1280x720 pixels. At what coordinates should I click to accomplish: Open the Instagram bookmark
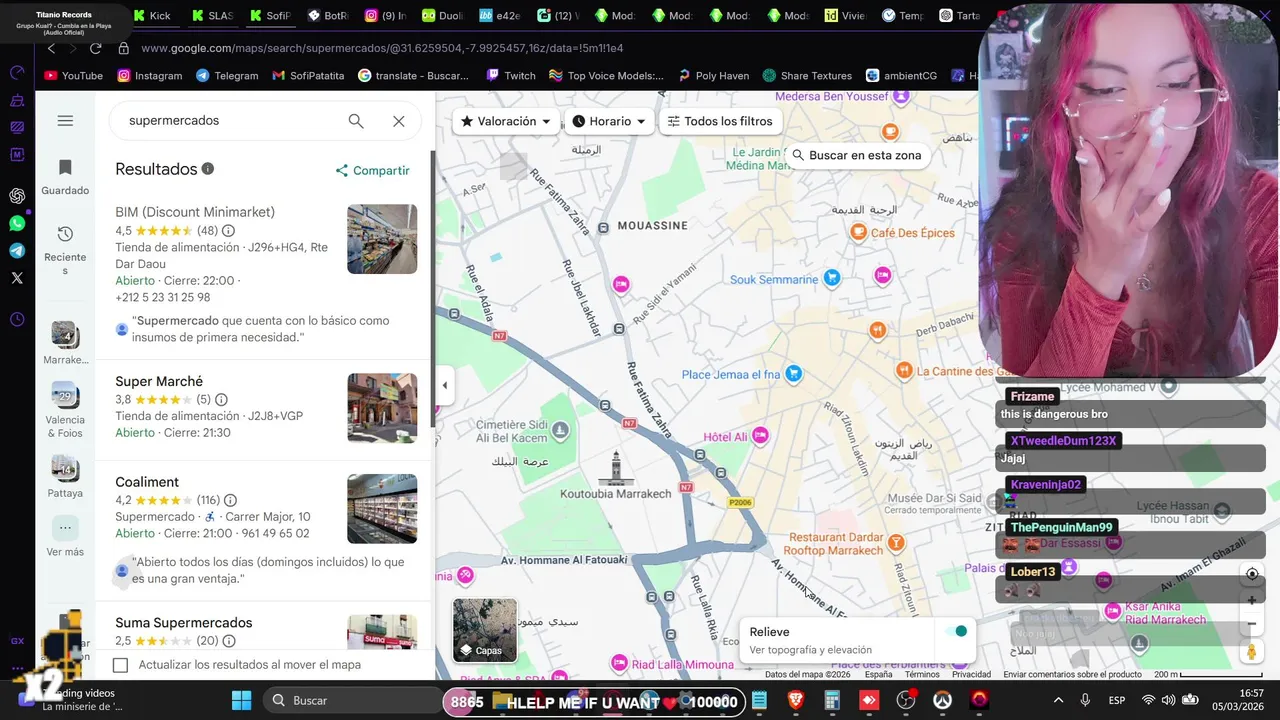click(150, 76)
